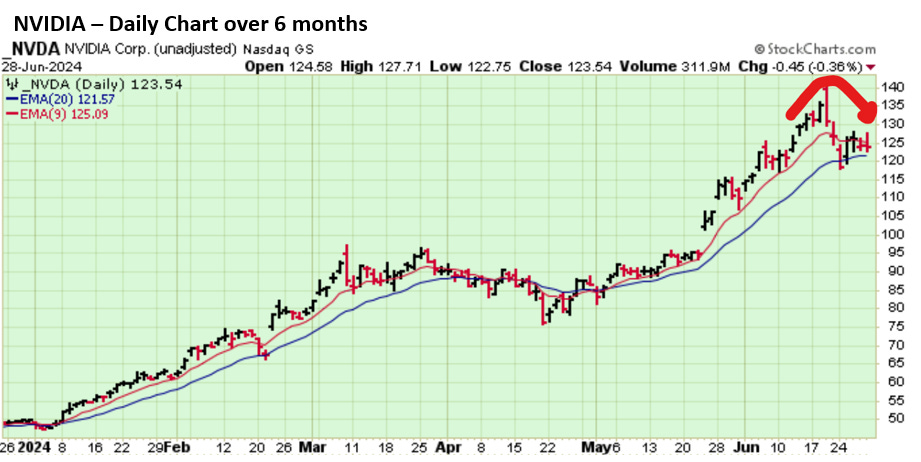Click the x-axis date label 17
Screen dimensions: 921x462
811,447
